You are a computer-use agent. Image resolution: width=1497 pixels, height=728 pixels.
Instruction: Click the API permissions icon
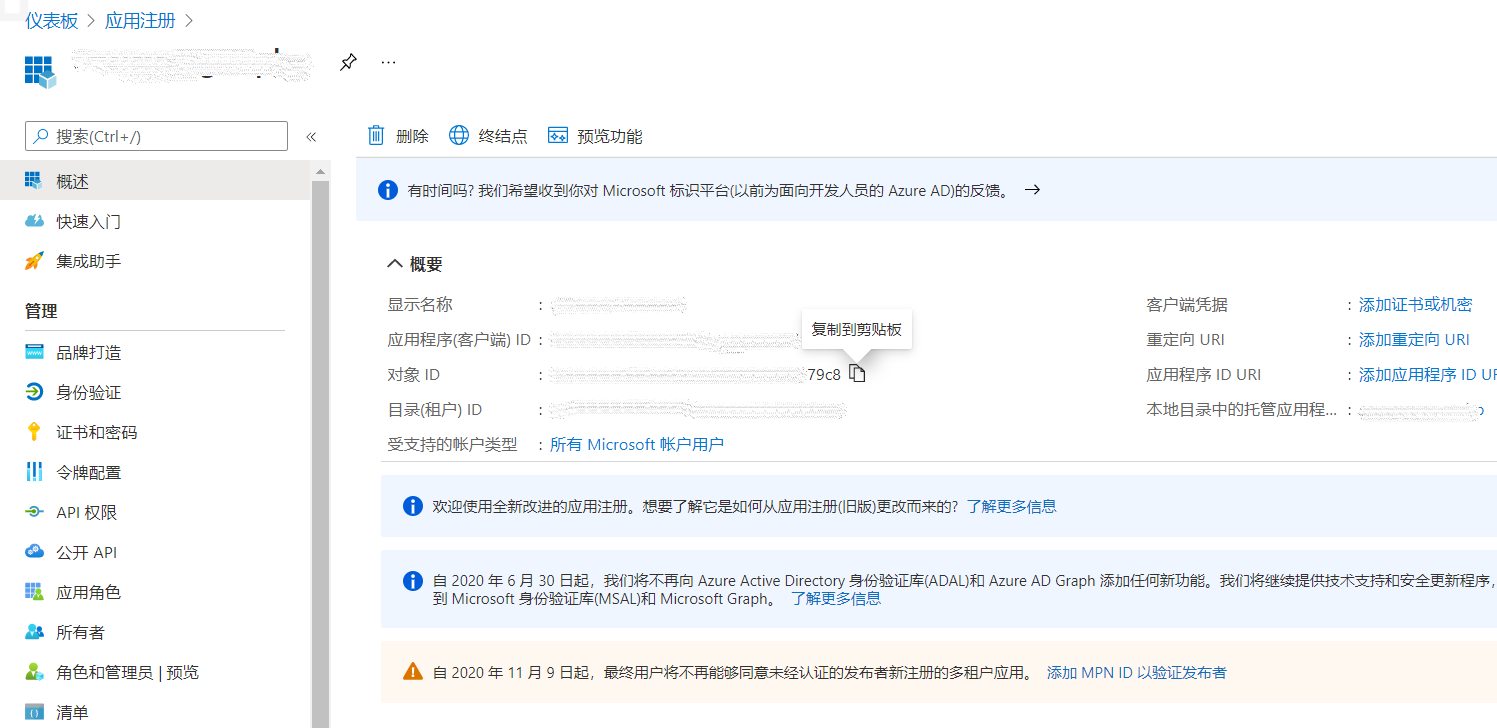coord(34,512)
